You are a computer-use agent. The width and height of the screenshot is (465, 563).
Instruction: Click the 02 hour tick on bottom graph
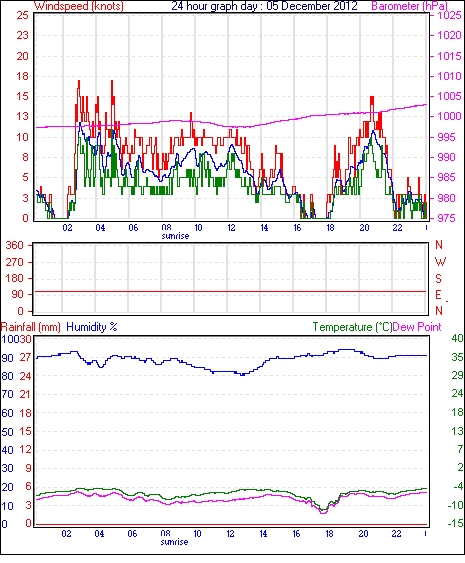coord(66,534)
